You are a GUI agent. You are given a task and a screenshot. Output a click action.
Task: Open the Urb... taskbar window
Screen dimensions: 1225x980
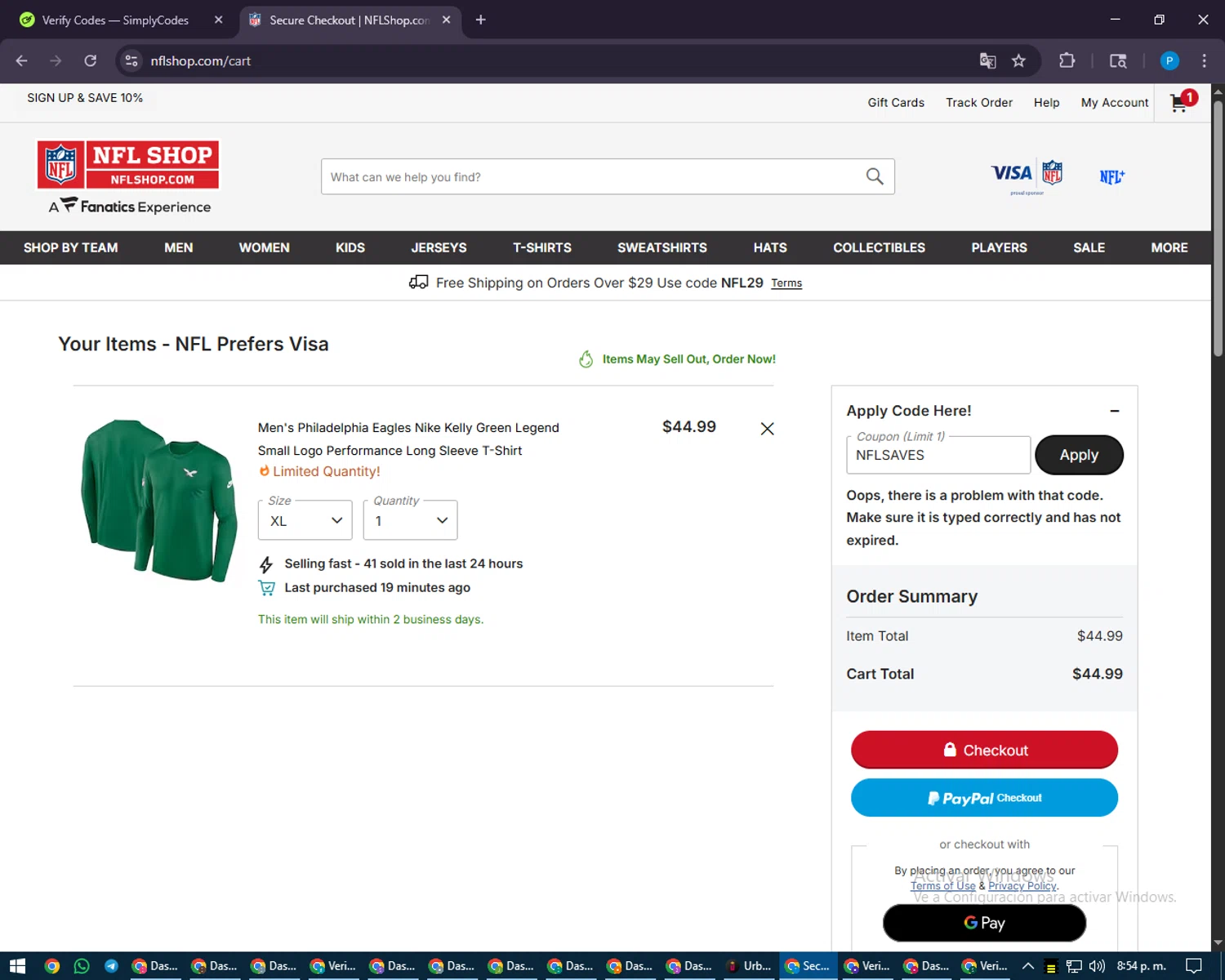(749, 966)
